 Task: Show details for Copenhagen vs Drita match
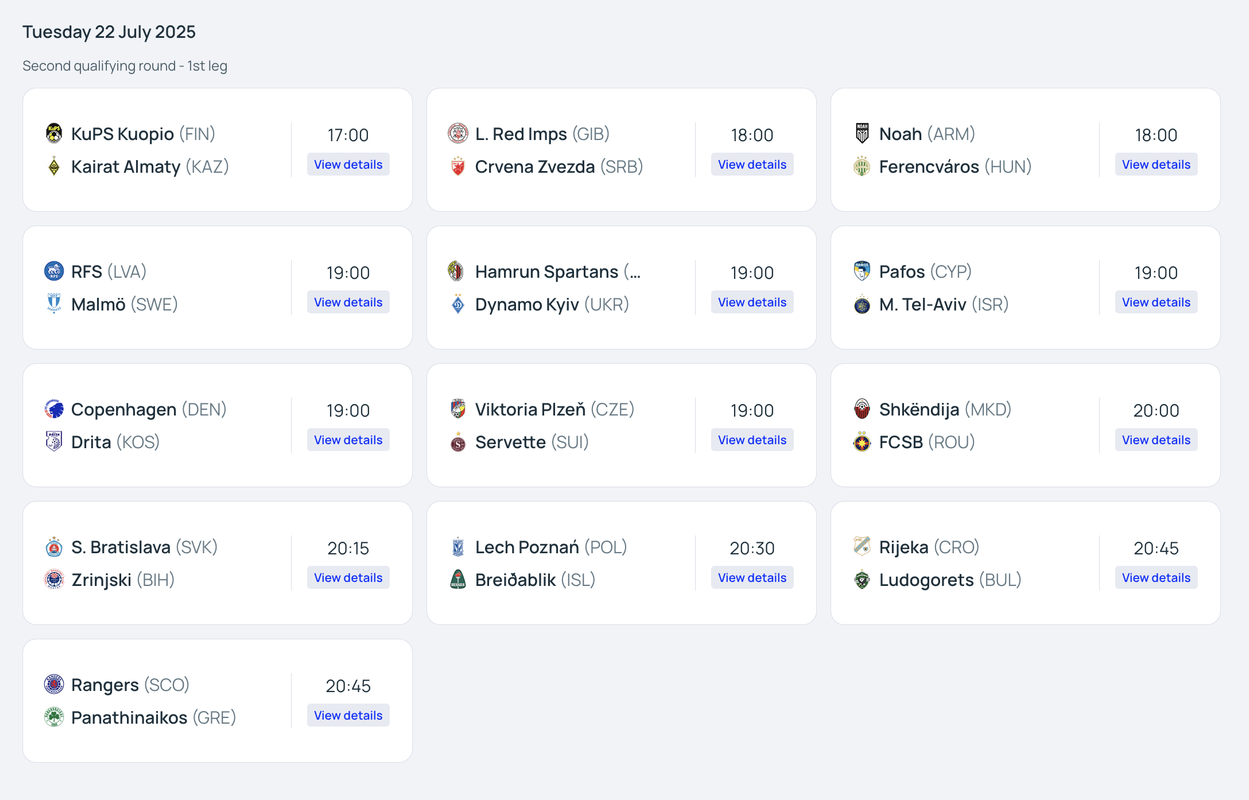[x=348, y=440]
